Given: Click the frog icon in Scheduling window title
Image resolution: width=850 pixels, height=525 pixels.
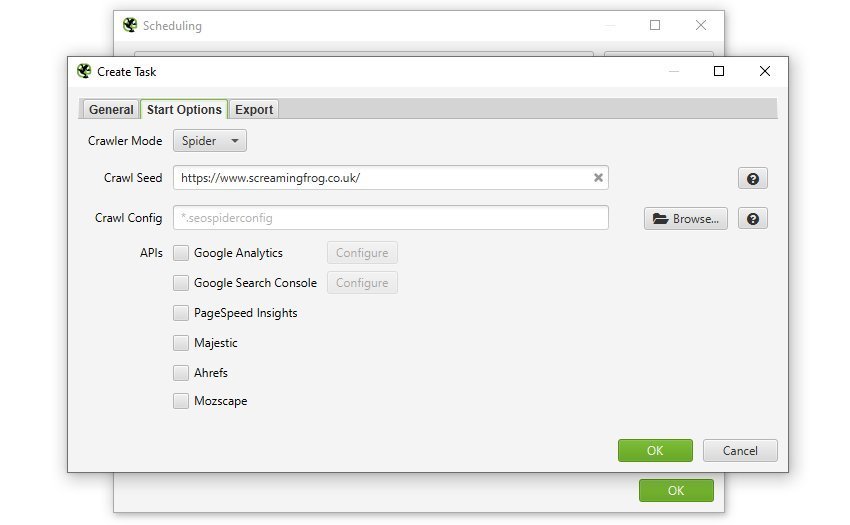Looking at the screenshot, I should pos(130,25).
